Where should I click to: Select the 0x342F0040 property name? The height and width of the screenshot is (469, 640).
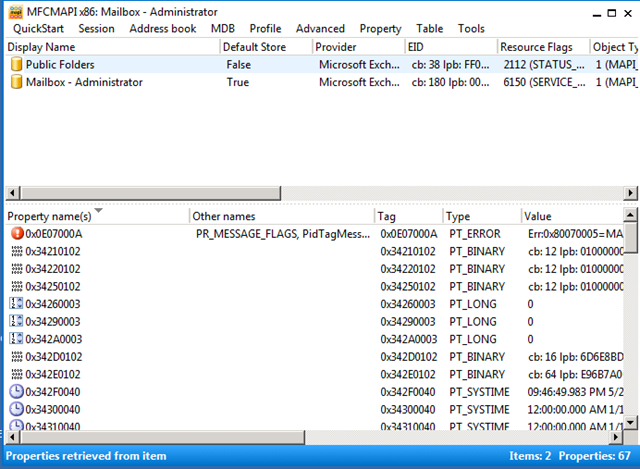(x=53, y=392)
